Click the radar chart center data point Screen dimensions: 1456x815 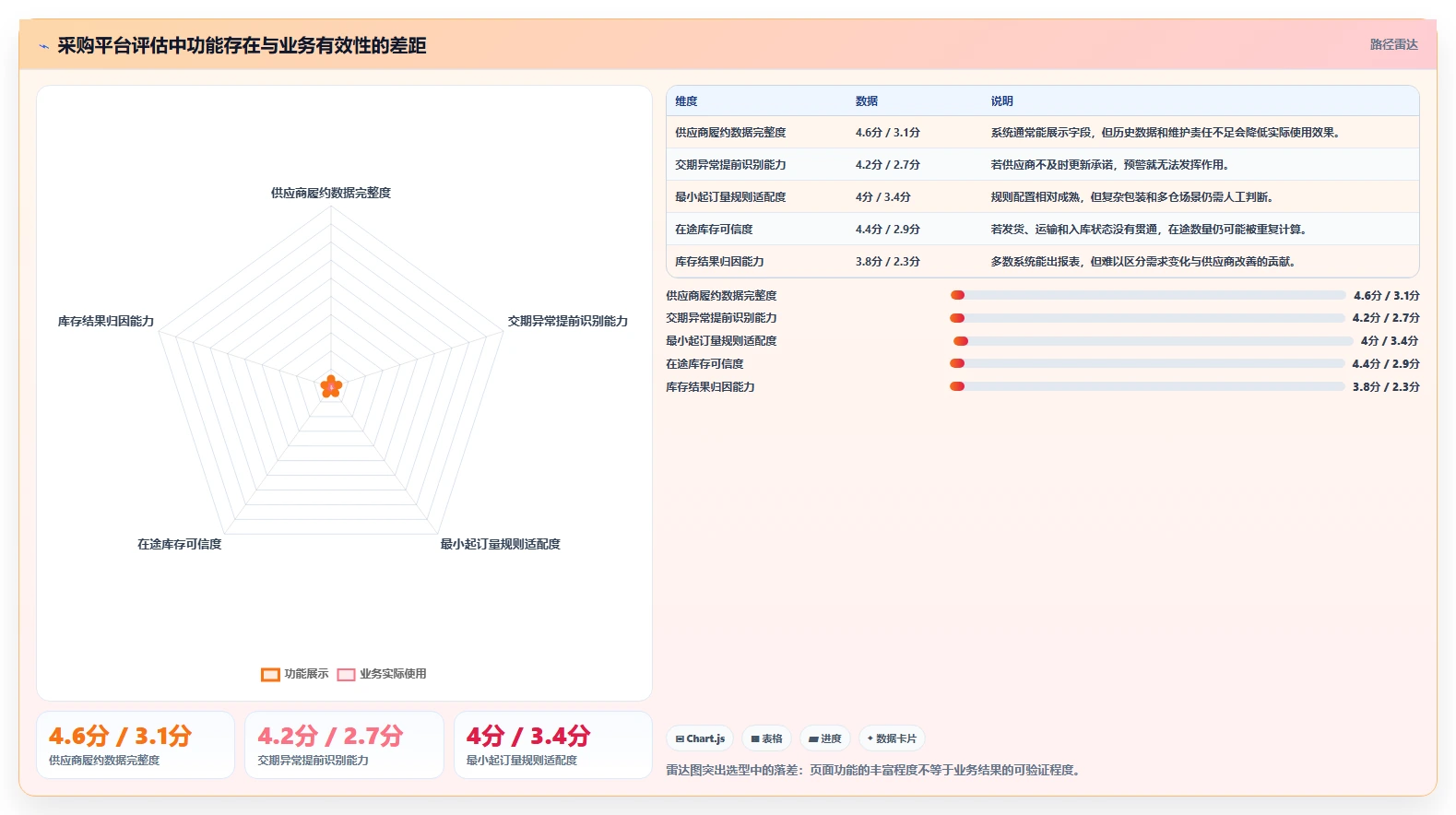pos(331,387)
